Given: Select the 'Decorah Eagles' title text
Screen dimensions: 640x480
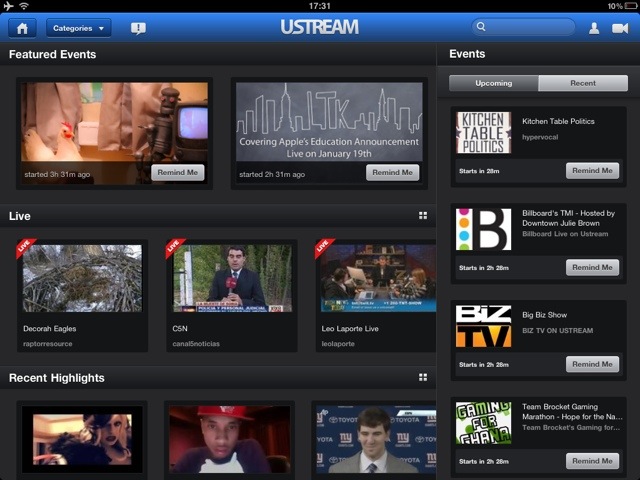Looking at the screenshot, I should (50, 329).
